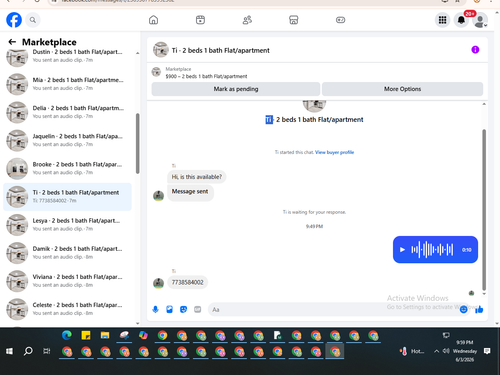Attach a photo with image icon
This screenshot has width=500, height=375.
pyautogui.click(x=169, y=310)
